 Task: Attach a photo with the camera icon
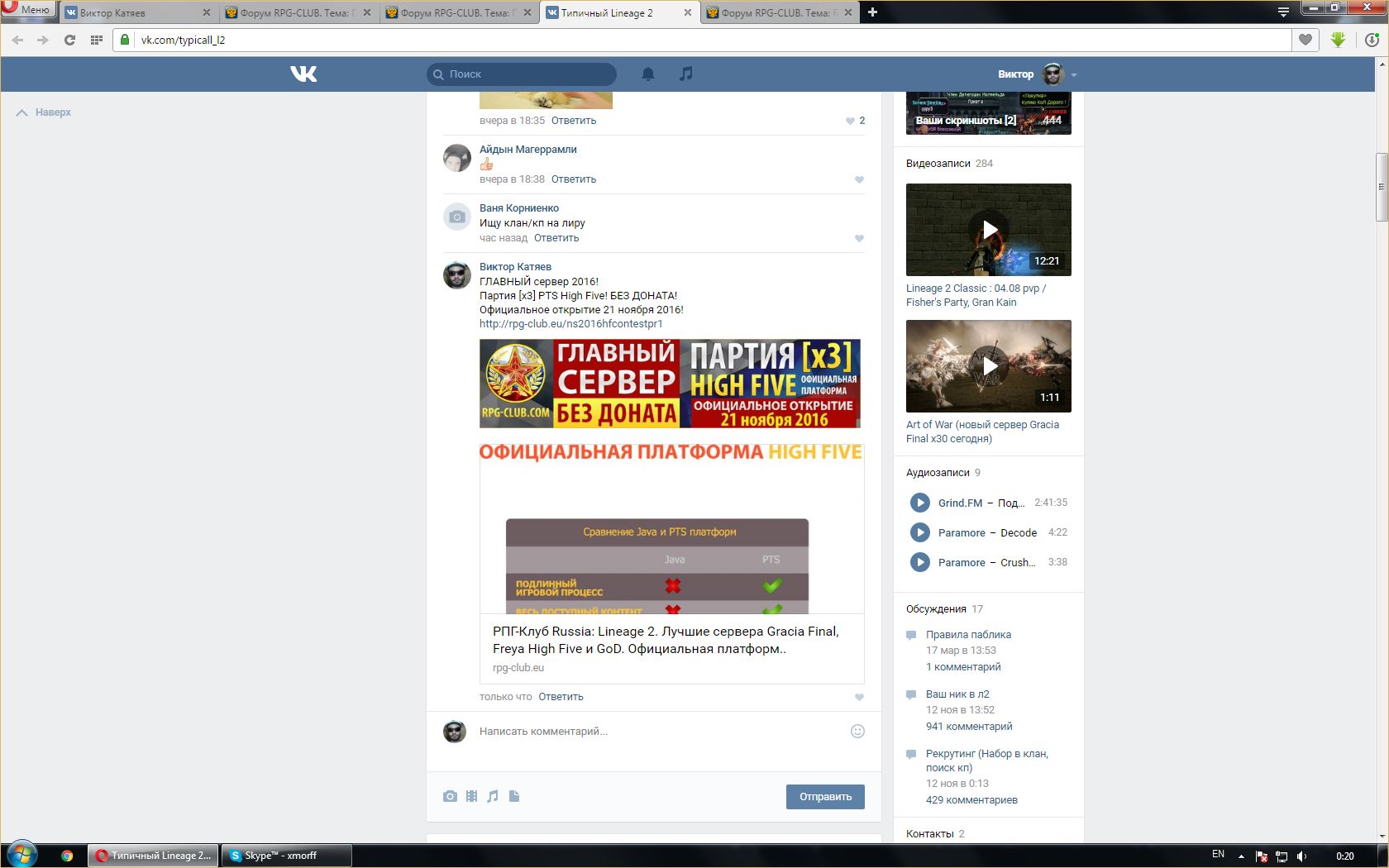click(x=450, y=796)
